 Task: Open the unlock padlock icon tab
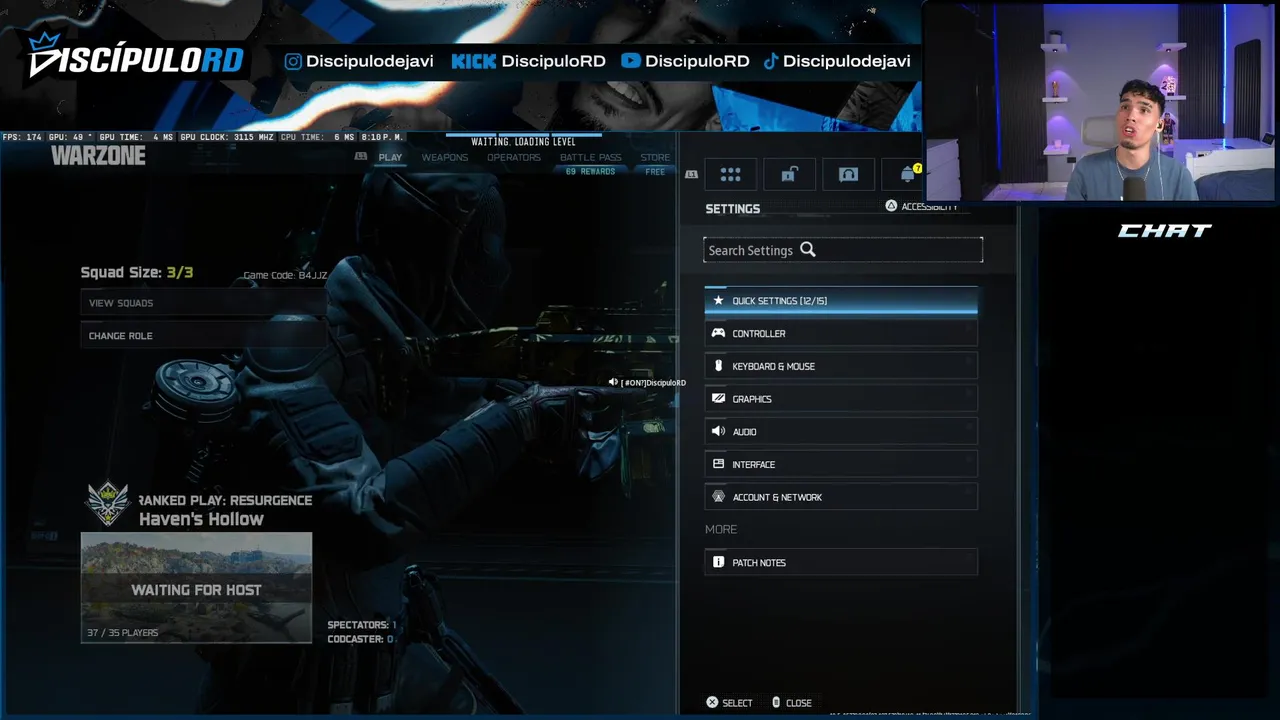[x=789, y=174]
